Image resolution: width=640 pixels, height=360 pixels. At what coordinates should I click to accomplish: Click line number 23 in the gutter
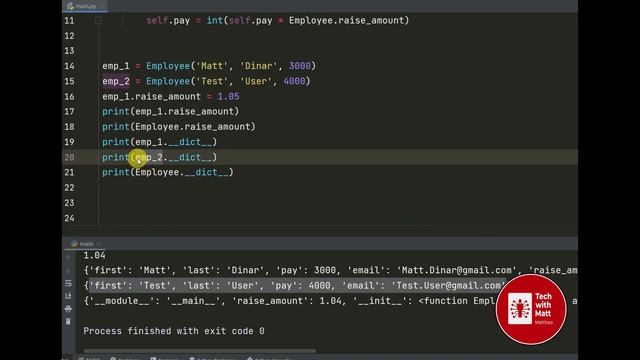pyautogui.click(x=69, y=203)
